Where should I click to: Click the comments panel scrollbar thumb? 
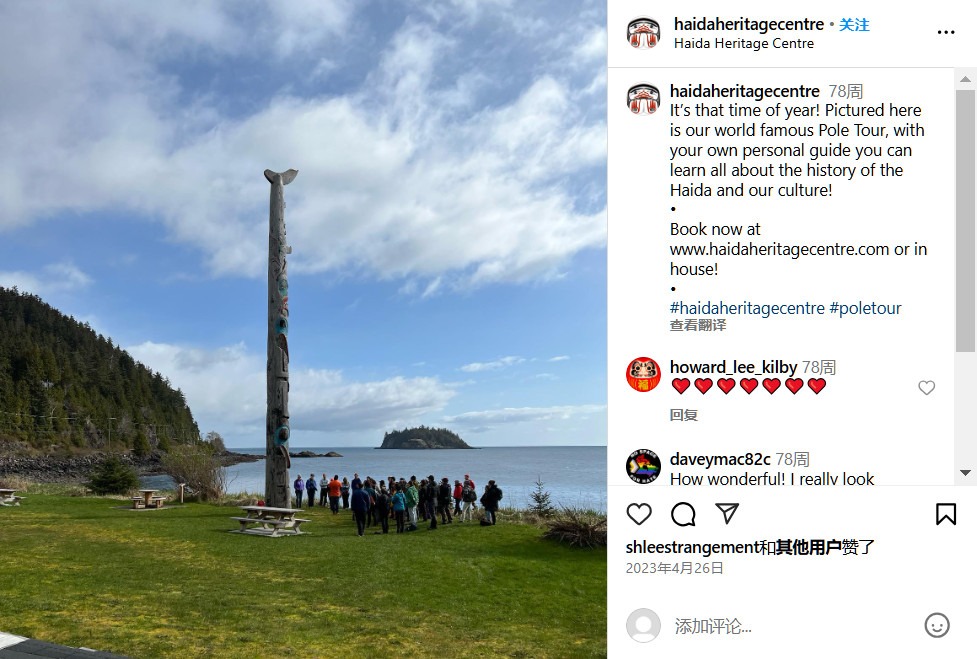(x=965, y=221)
